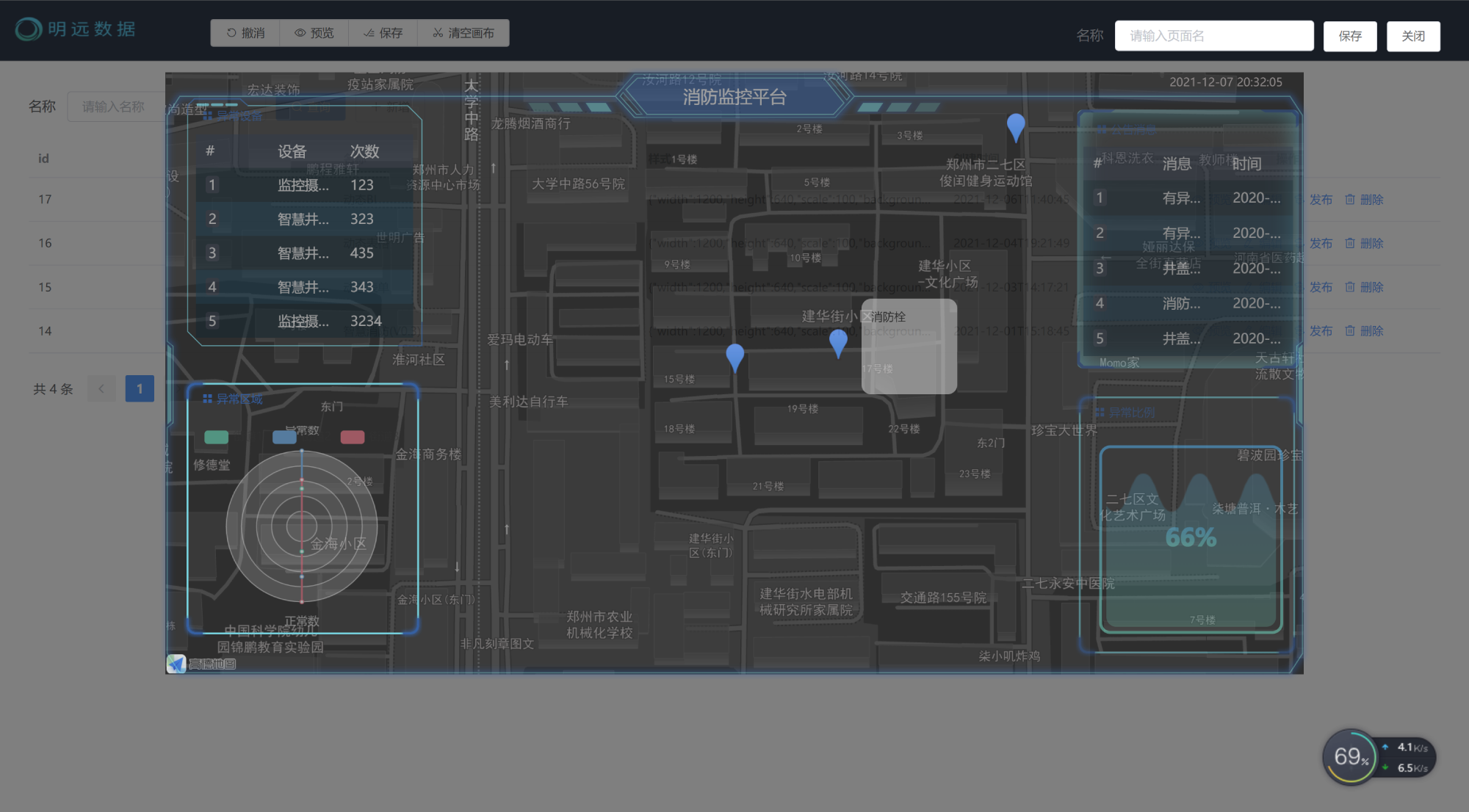Click the 撤消 undo toolbar button

245,33
